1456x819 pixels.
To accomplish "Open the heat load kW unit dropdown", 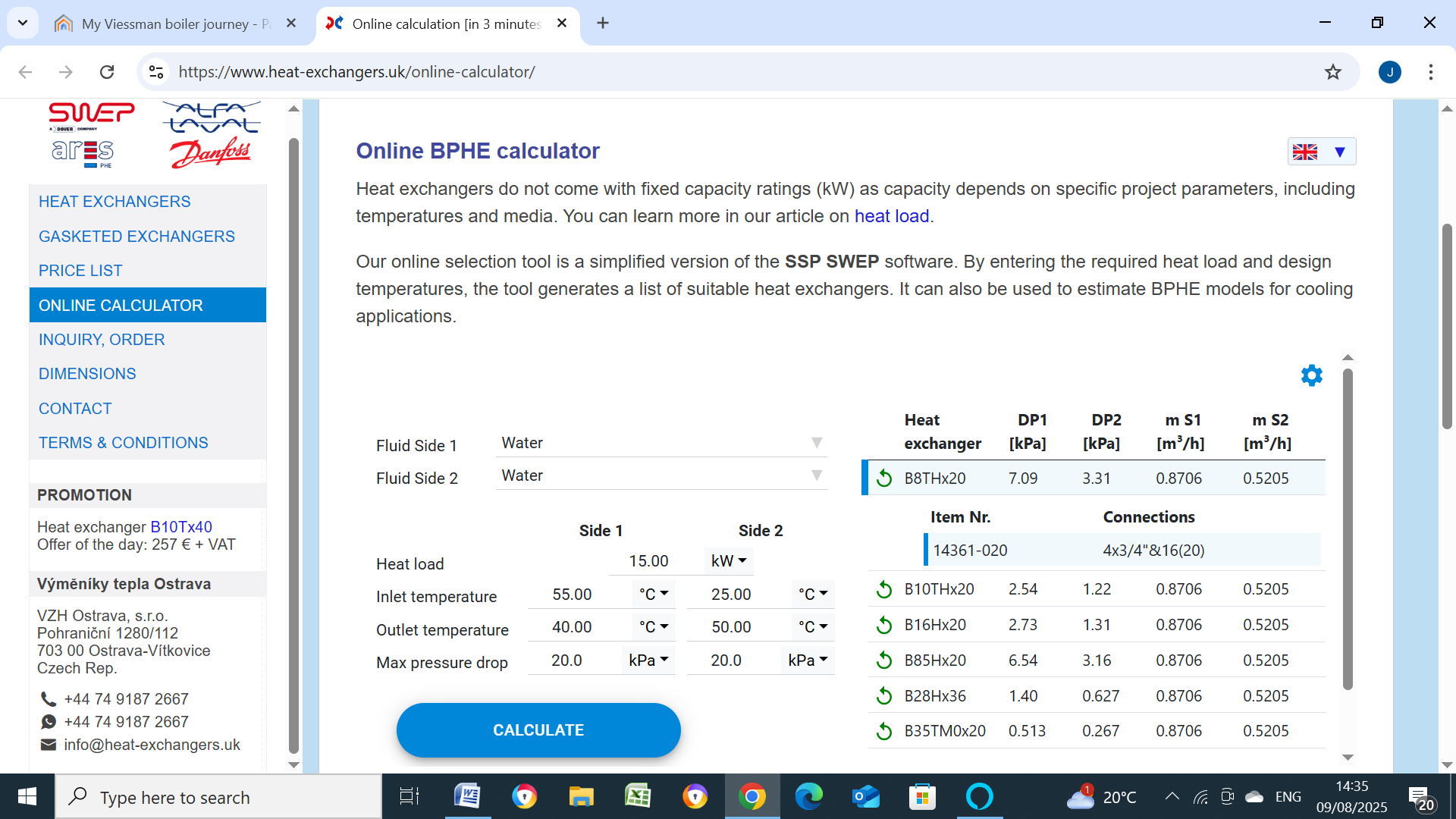I will [x=729, y=561].
